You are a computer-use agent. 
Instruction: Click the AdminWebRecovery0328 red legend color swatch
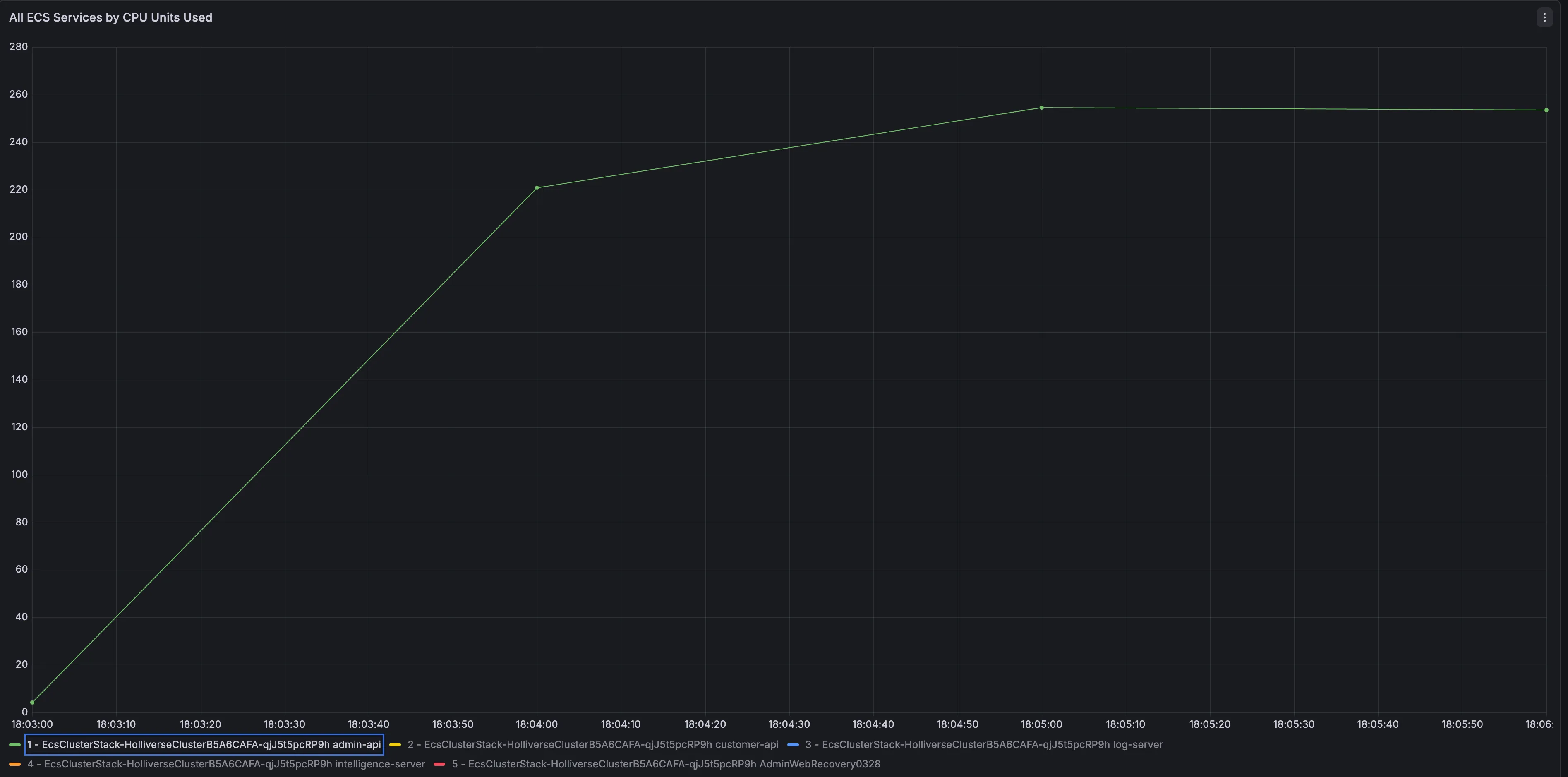click(x=439, y=764)
